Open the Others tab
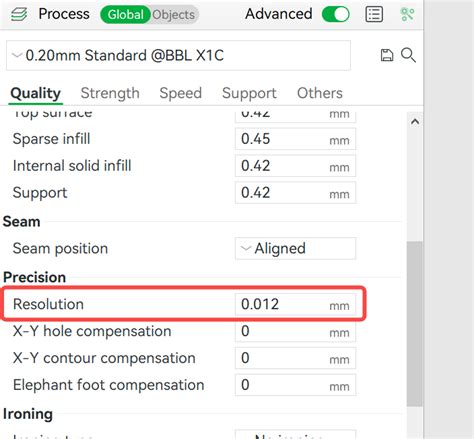Screen dimensions: 474x439 click(320, 93)
